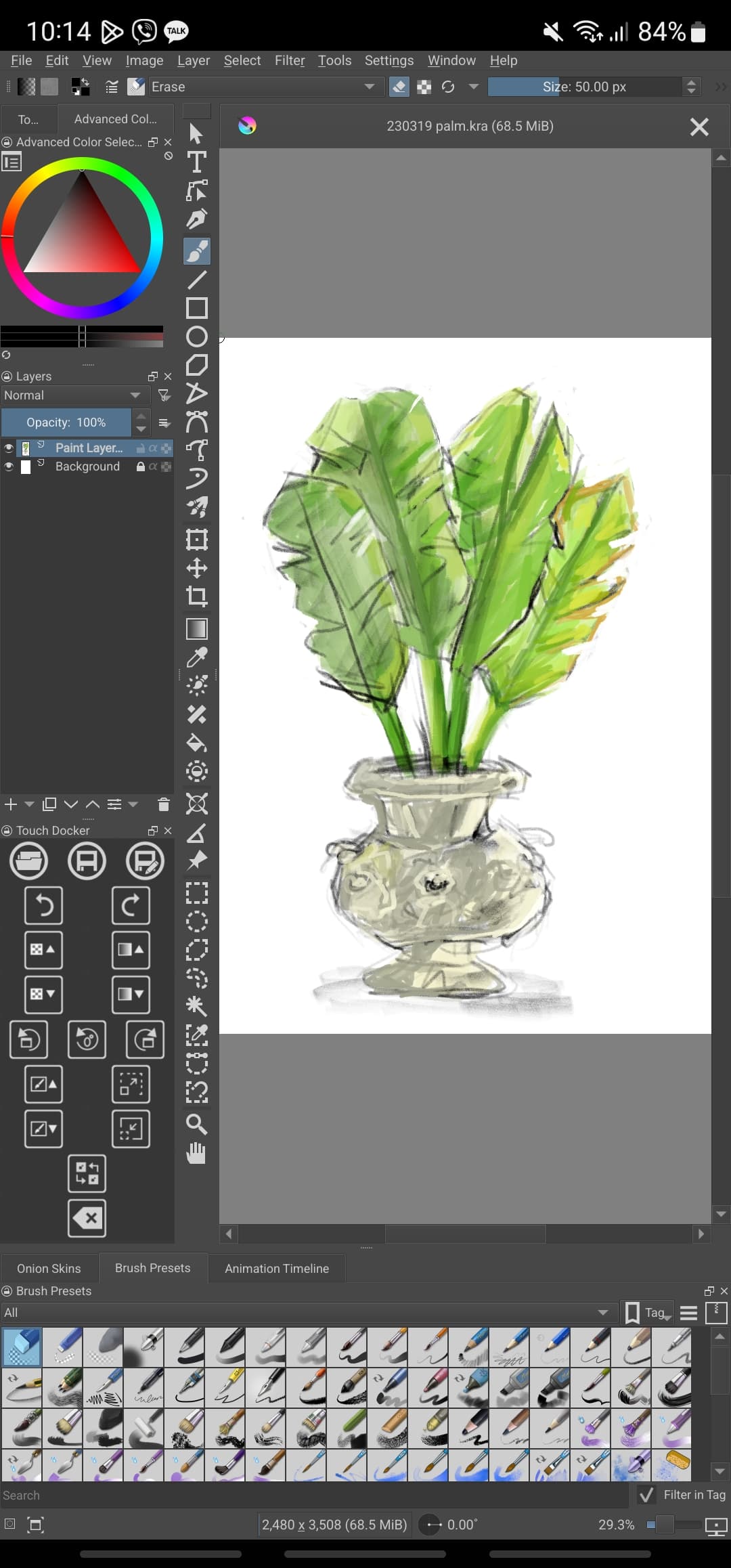The width and height of the screenshot is (731, 1568).
Task: Click Open File in Touch Docker
Action: (29, 861)
